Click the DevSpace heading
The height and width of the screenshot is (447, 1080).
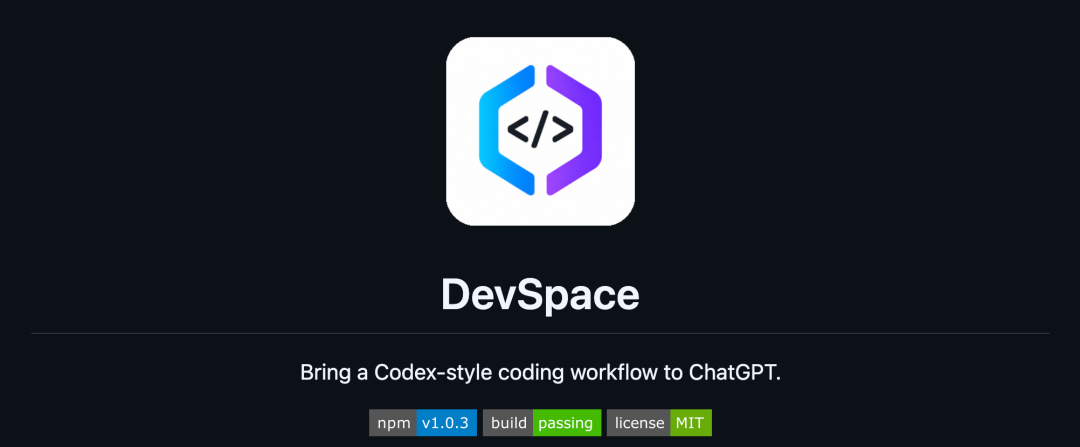[540, 295]
